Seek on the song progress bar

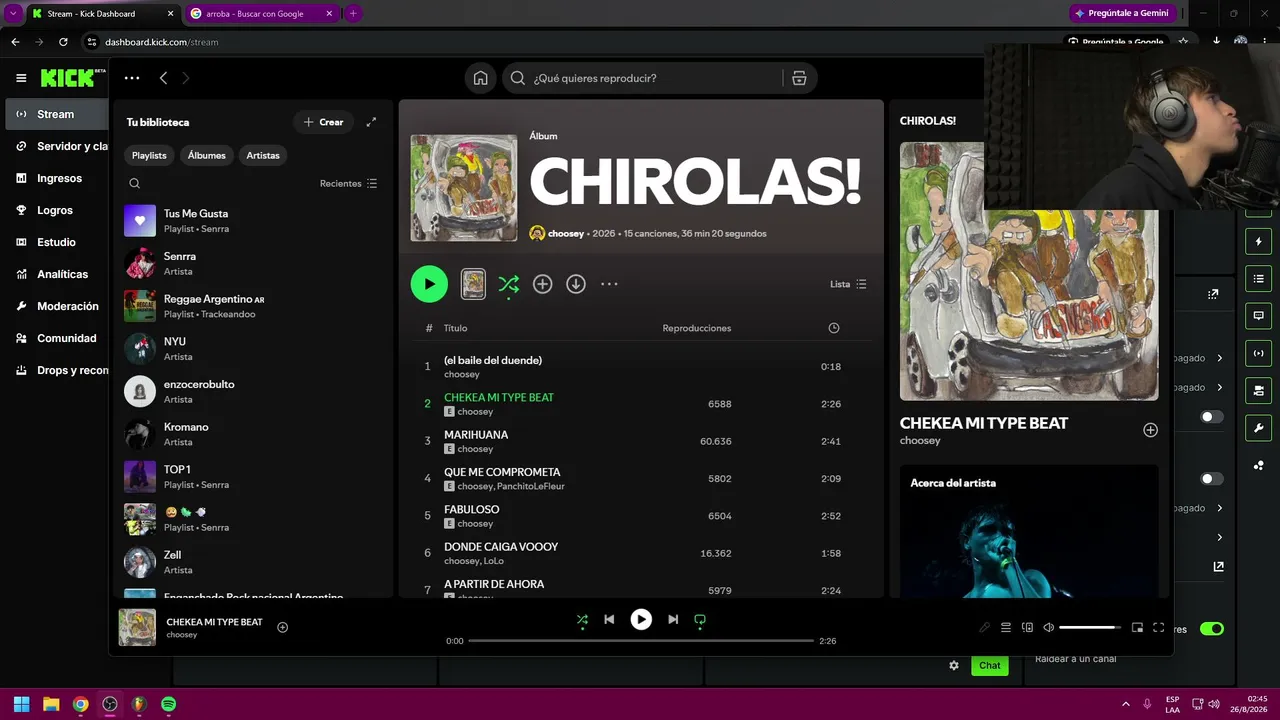point(641,641)
